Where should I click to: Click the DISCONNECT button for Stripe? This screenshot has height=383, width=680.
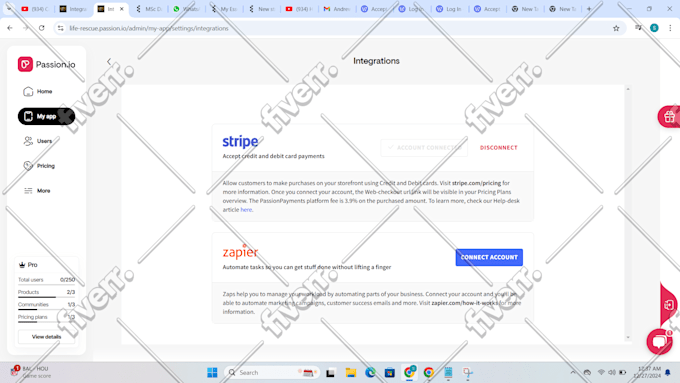tap(498, 147)
